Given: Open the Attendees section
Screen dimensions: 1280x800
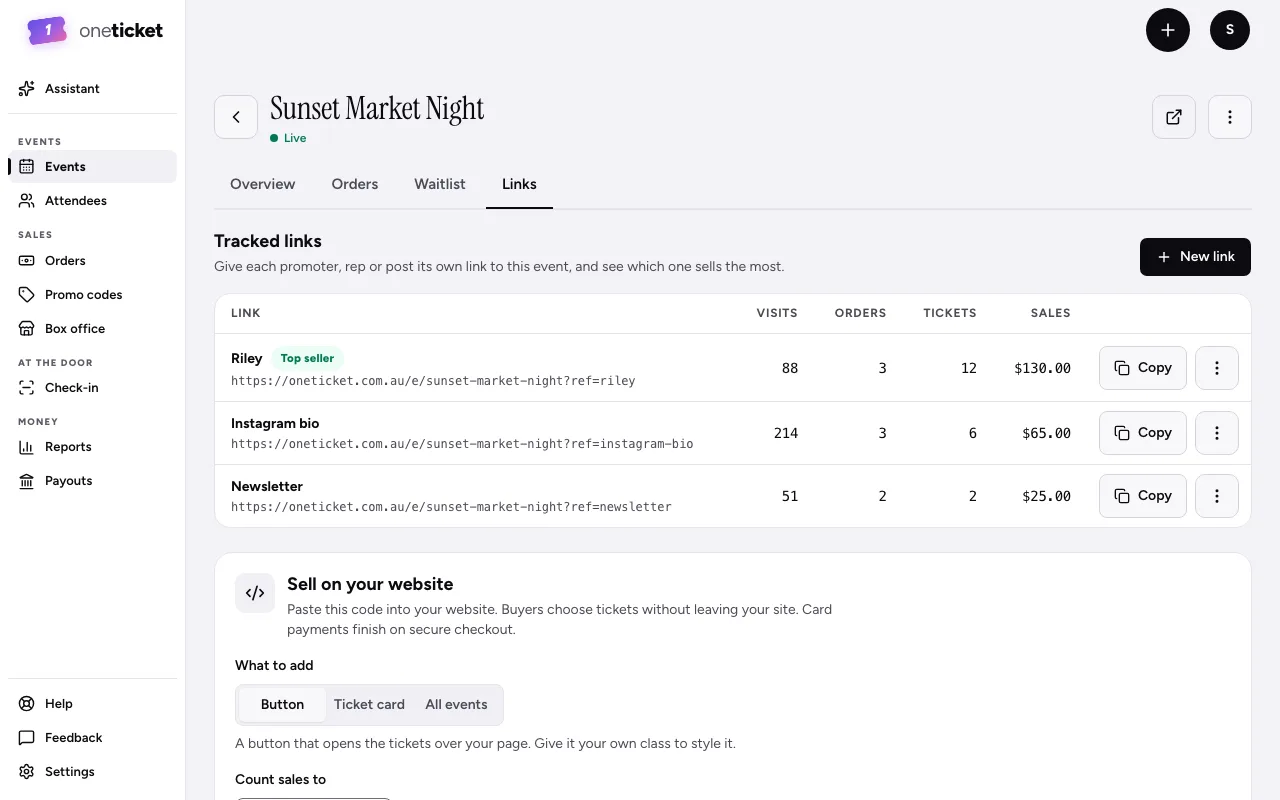Looking at the screenshot, I should click(x=92, y=201).
